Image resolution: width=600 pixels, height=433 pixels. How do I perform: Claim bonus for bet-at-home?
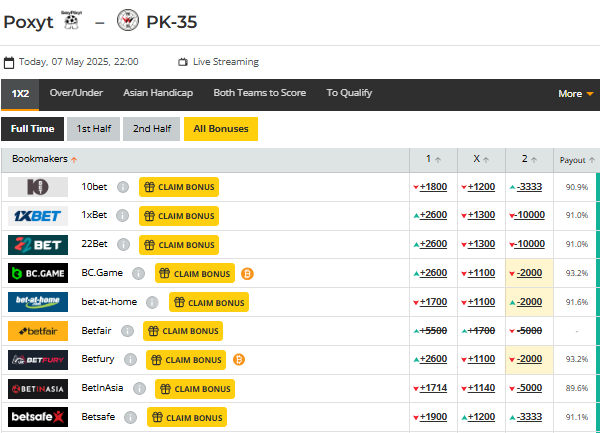coord(209,302)
